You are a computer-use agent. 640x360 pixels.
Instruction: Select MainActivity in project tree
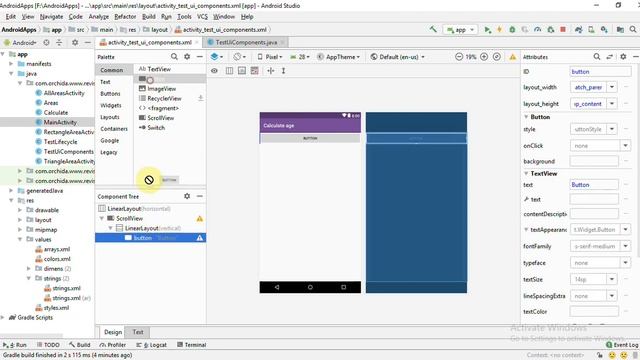[60, 122]
